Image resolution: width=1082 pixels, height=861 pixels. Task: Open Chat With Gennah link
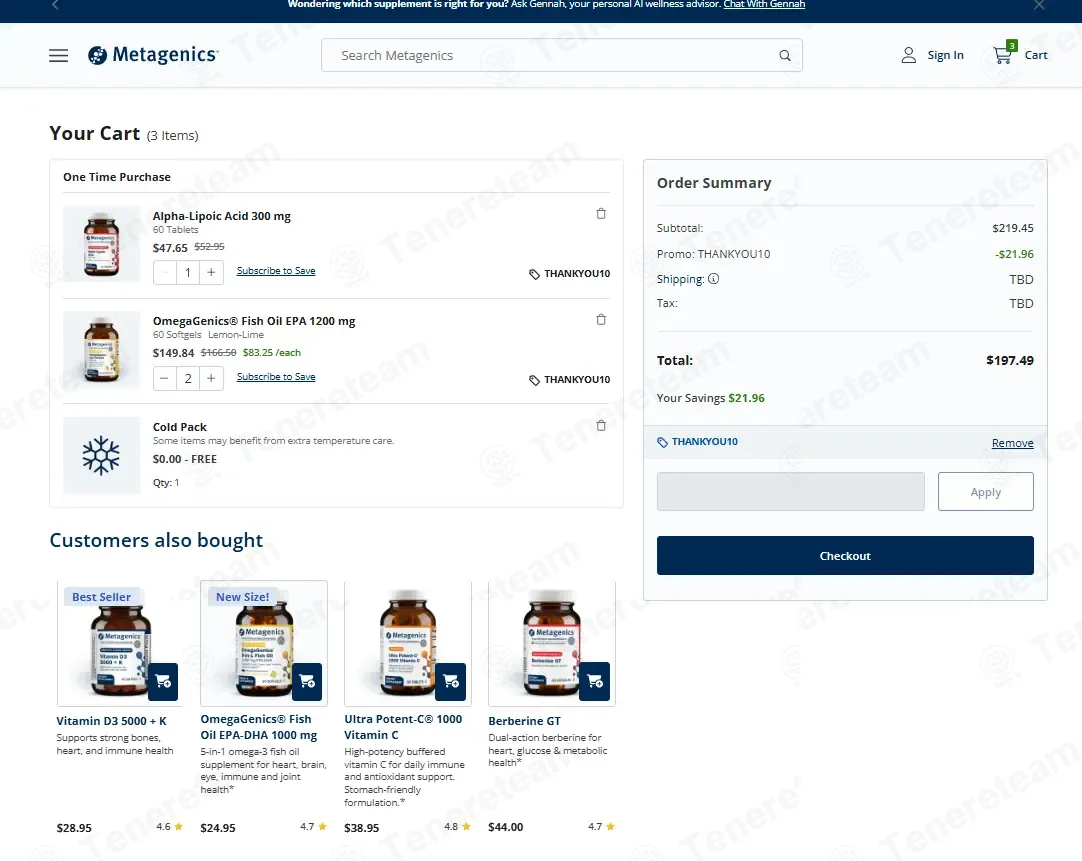click(764, 4)
